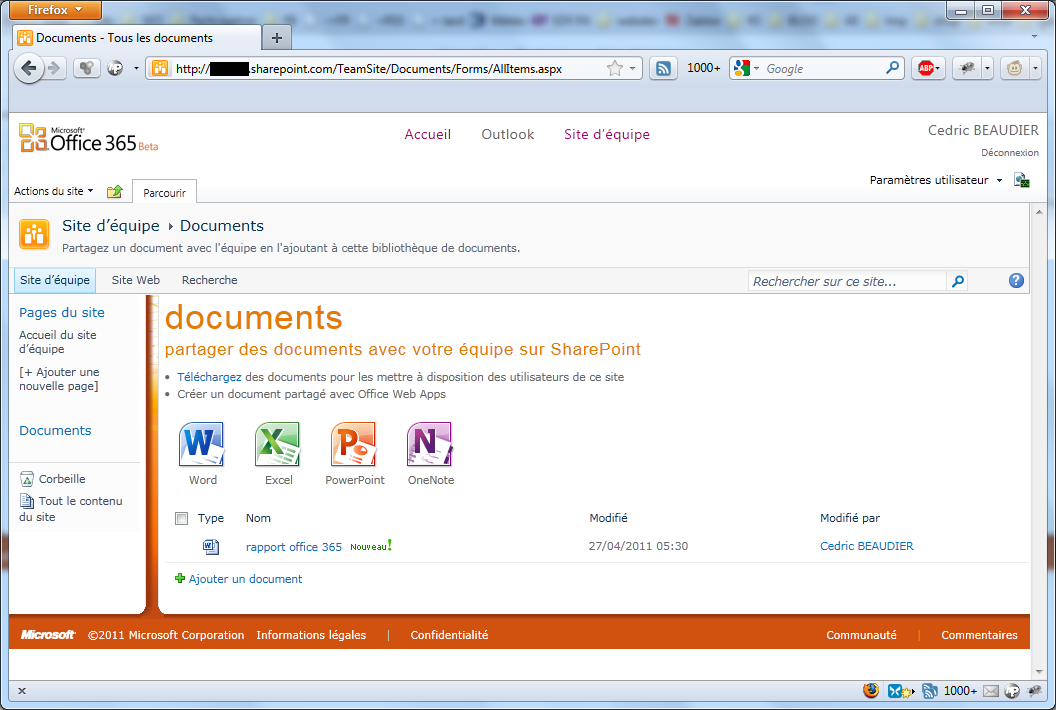Viewport: 1056px width, 710px height.
Task: Open a new browser tab with plus button
Action: click(x=277, y=38)
